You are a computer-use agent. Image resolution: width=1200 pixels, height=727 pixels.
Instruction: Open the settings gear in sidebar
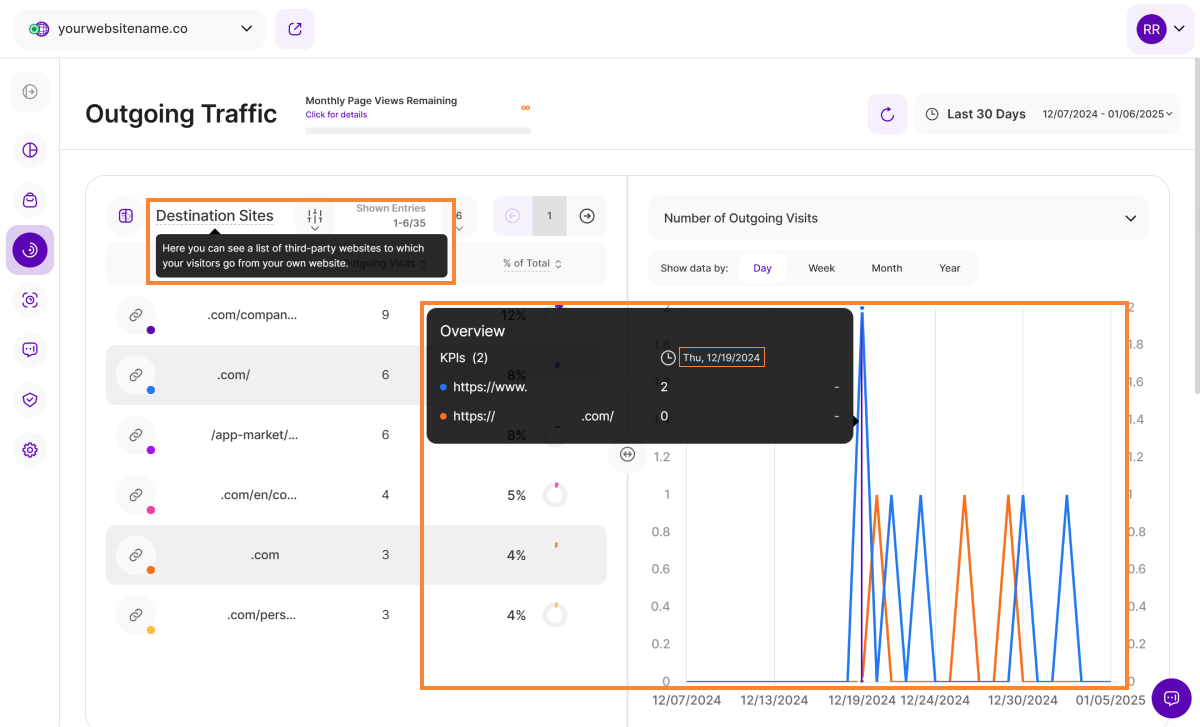point(30,450)
